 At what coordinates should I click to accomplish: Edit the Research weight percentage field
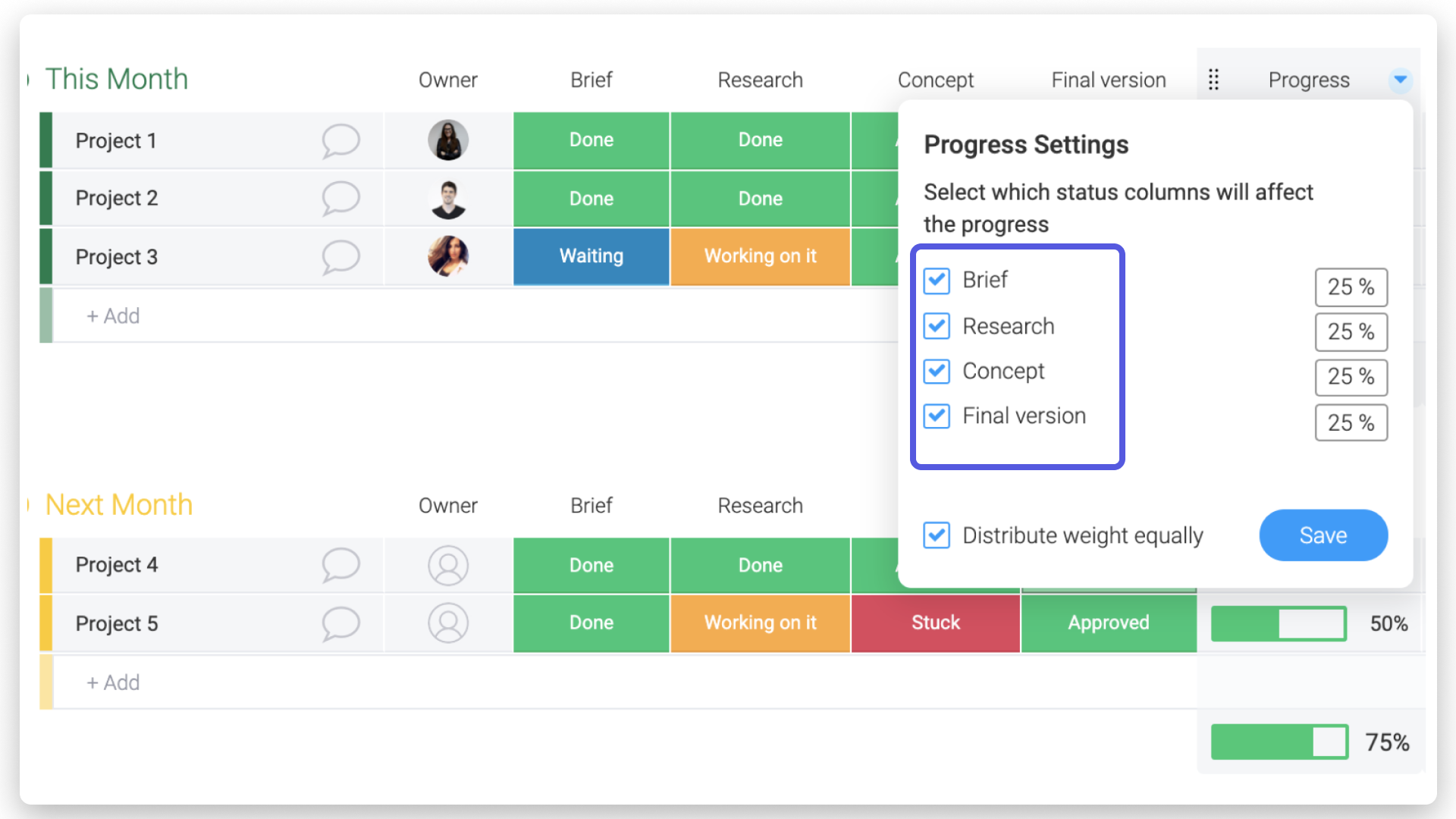(1351, 332)
